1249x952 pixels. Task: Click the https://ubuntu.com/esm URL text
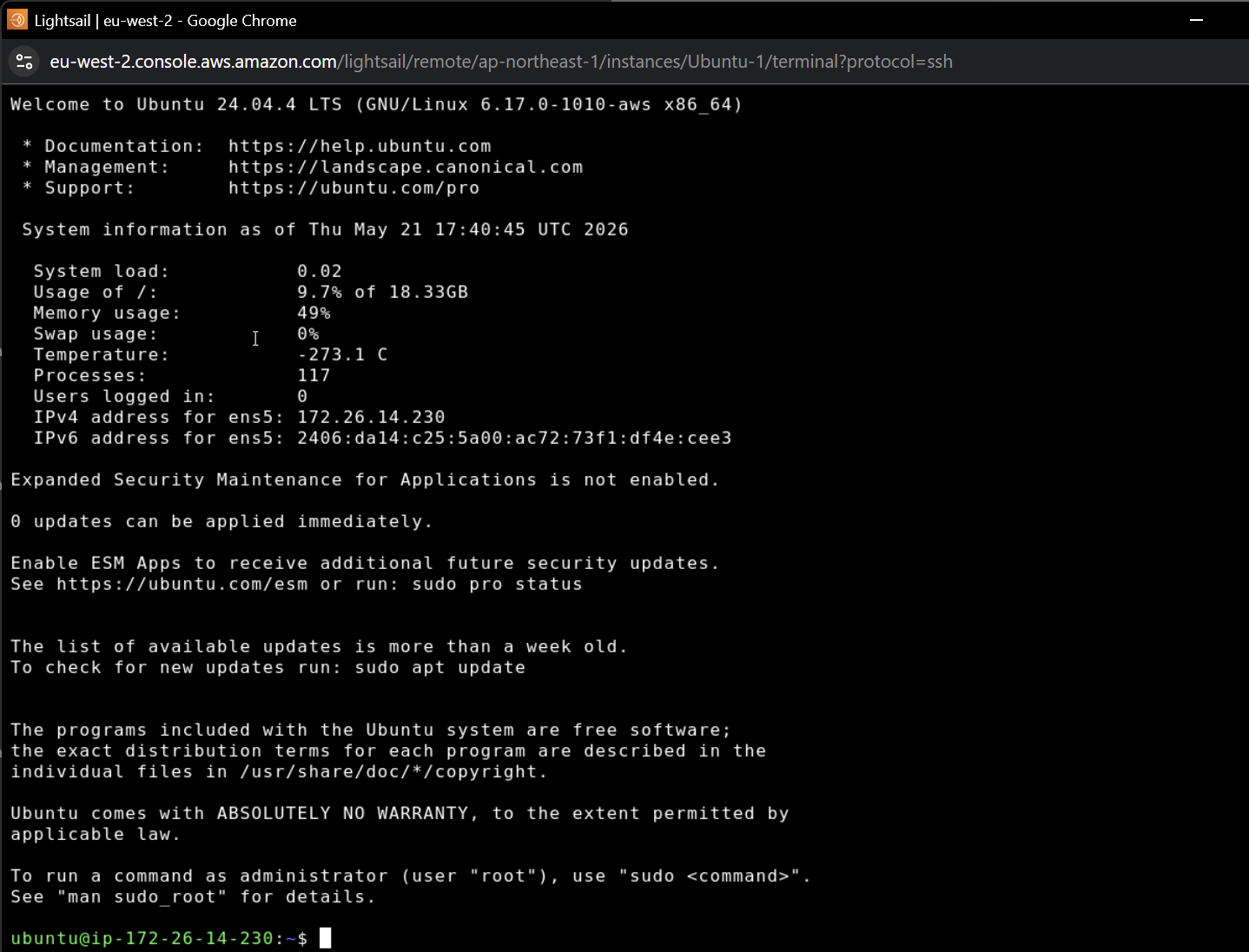[182, 584]
